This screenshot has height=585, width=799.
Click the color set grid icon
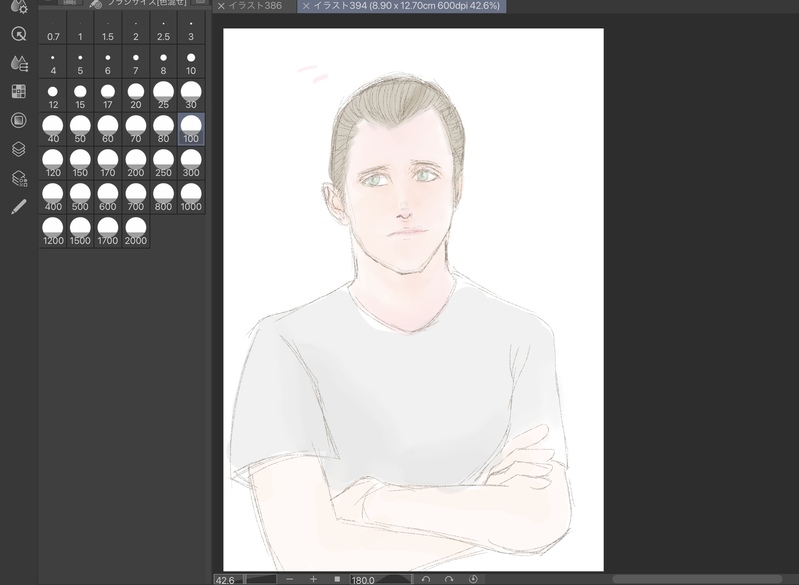coord(18,91)
